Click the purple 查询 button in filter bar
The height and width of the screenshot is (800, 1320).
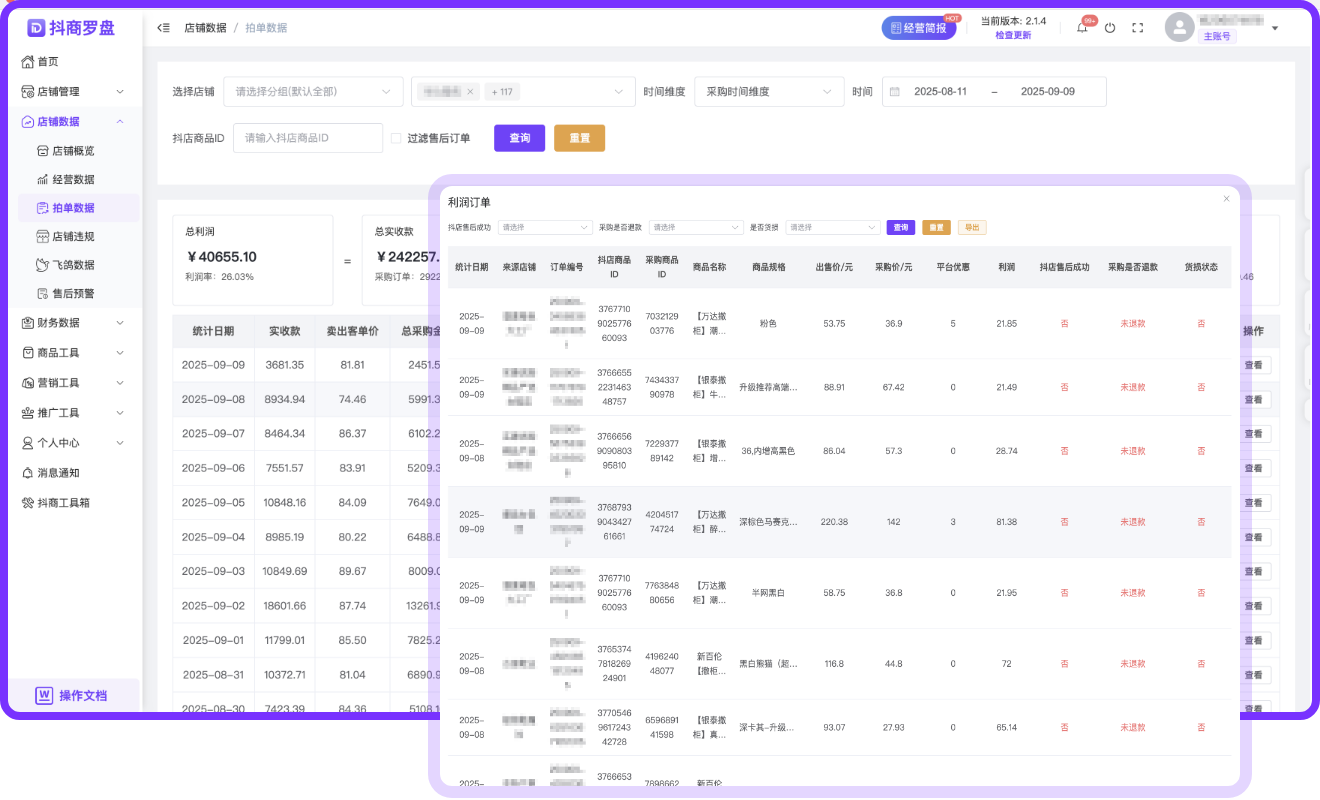[519, 138]
